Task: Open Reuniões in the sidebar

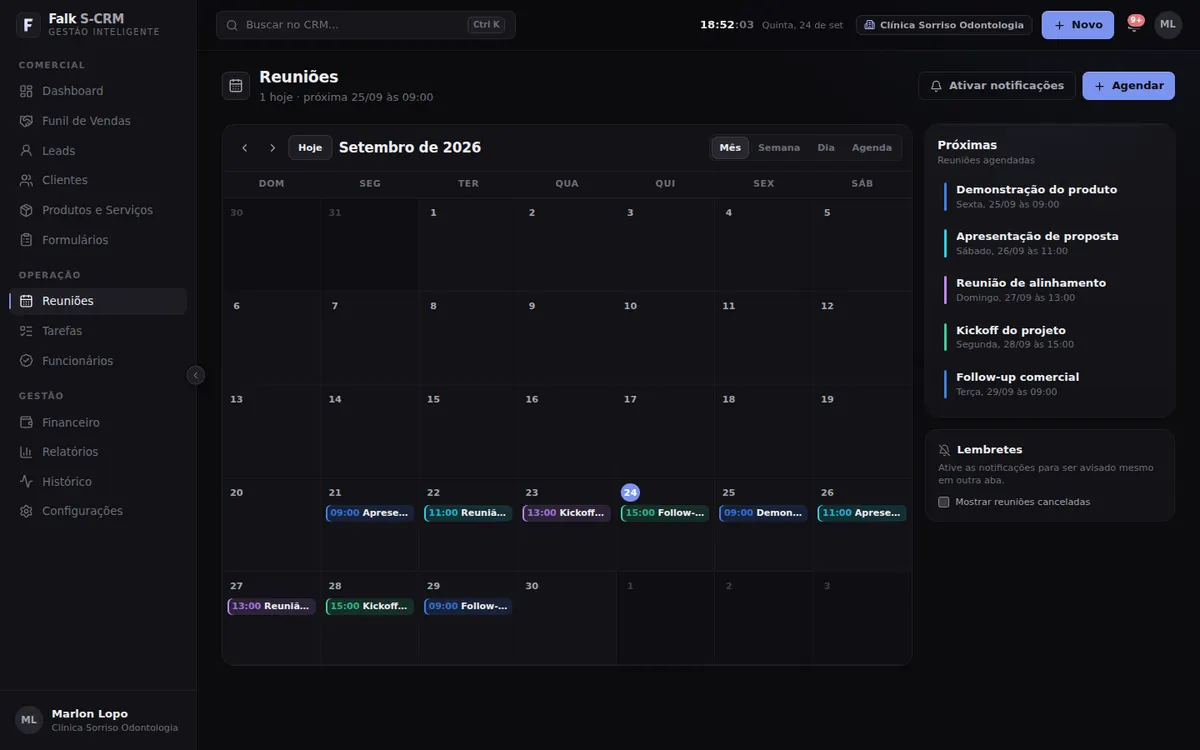Action: coord(98,301)
